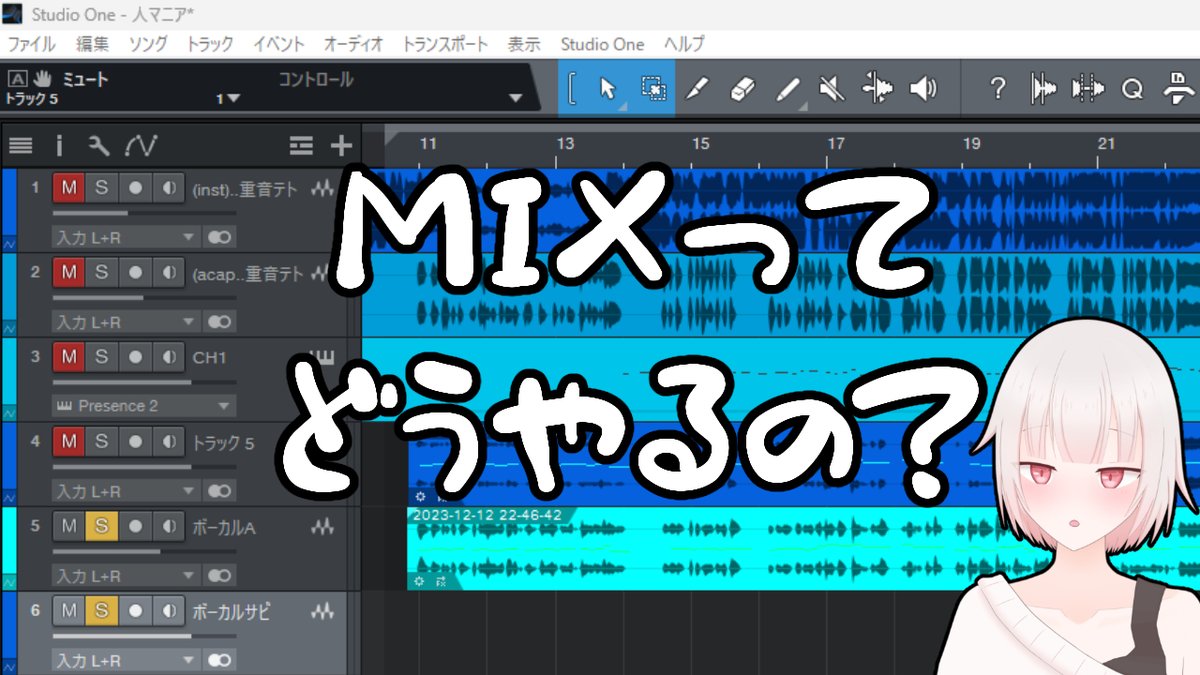
Task: Open the 表示 menu
Action: point(524,44)
